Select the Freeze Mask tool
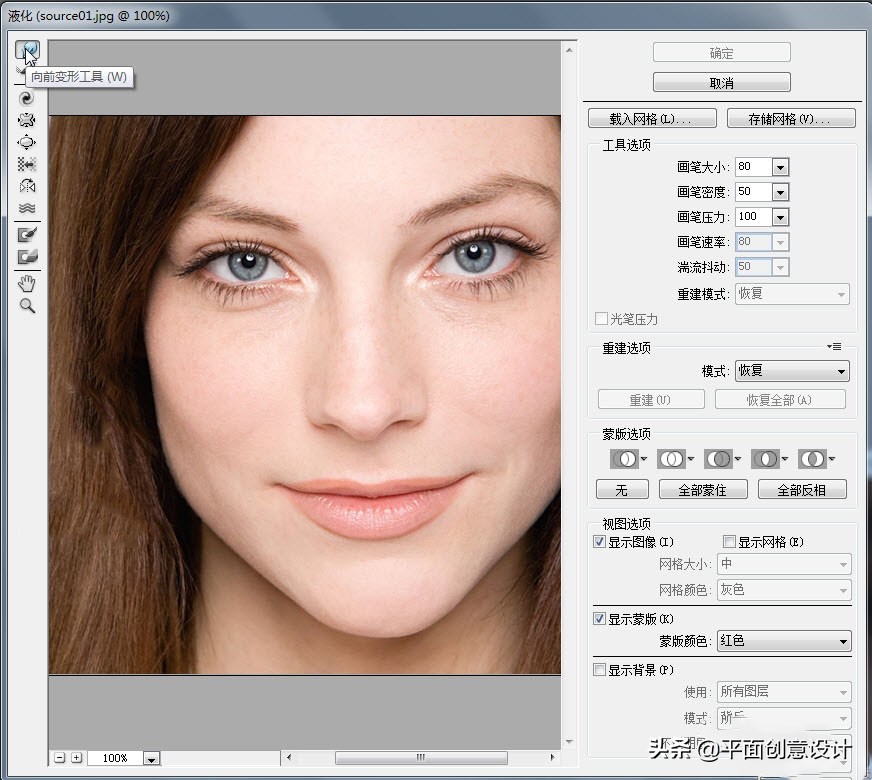 coord(27,235)
